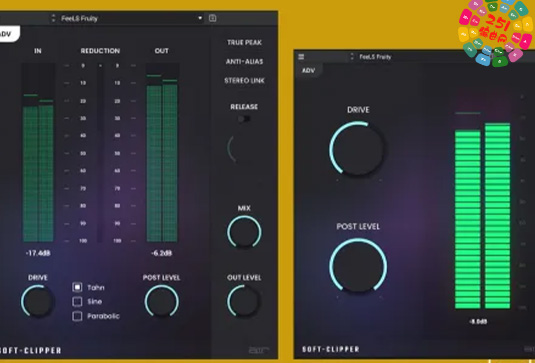The image size is (535, 363).
Task: Click the OUT level meter in left window
Action: coord(162,153)
